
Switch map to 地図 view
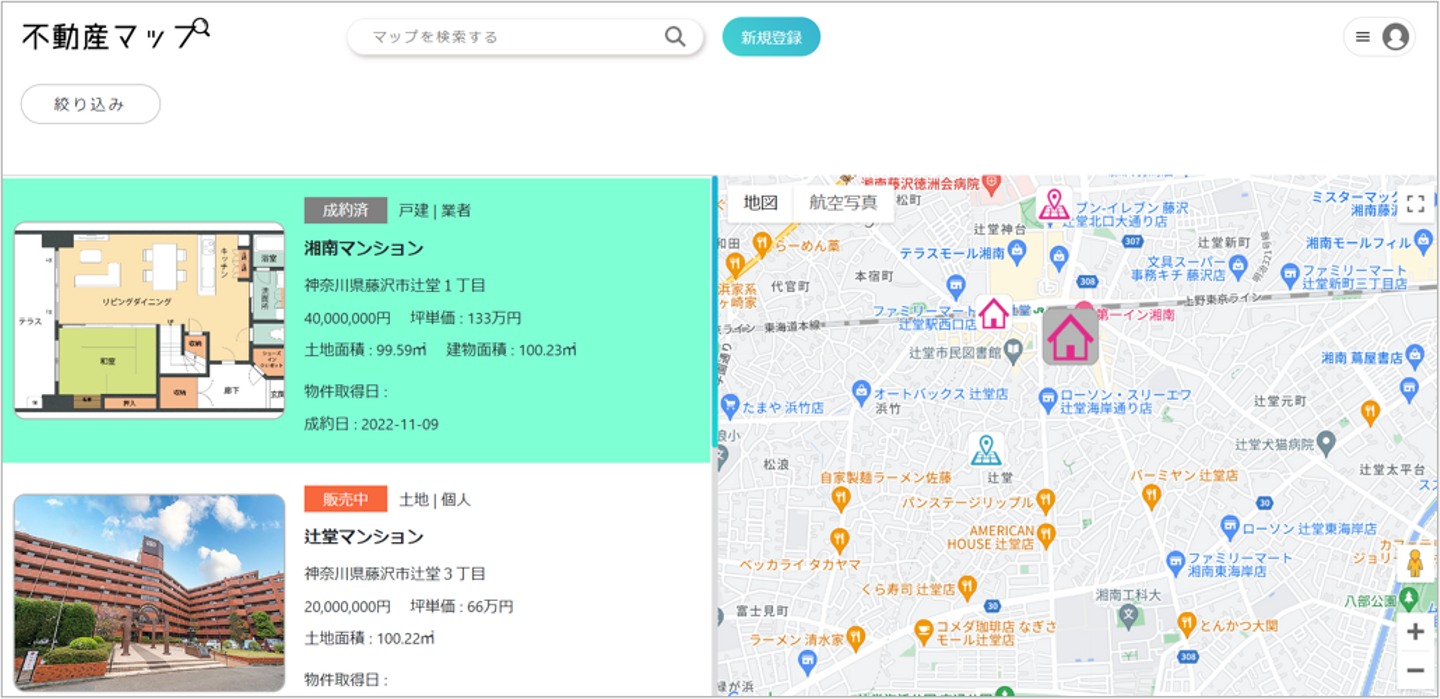[760, 203]
